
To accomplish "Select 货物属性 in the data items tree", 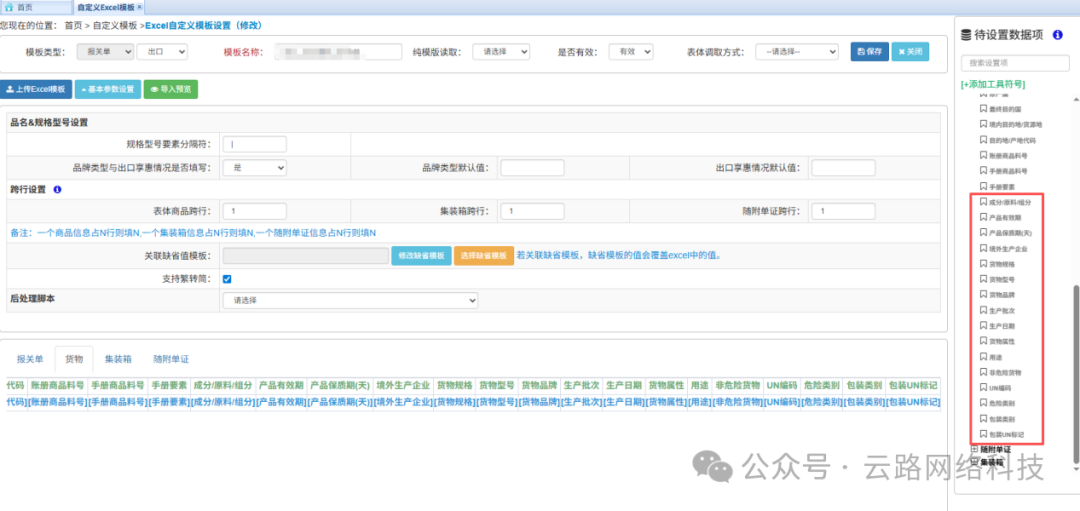I will click(x=1001, y=342).
